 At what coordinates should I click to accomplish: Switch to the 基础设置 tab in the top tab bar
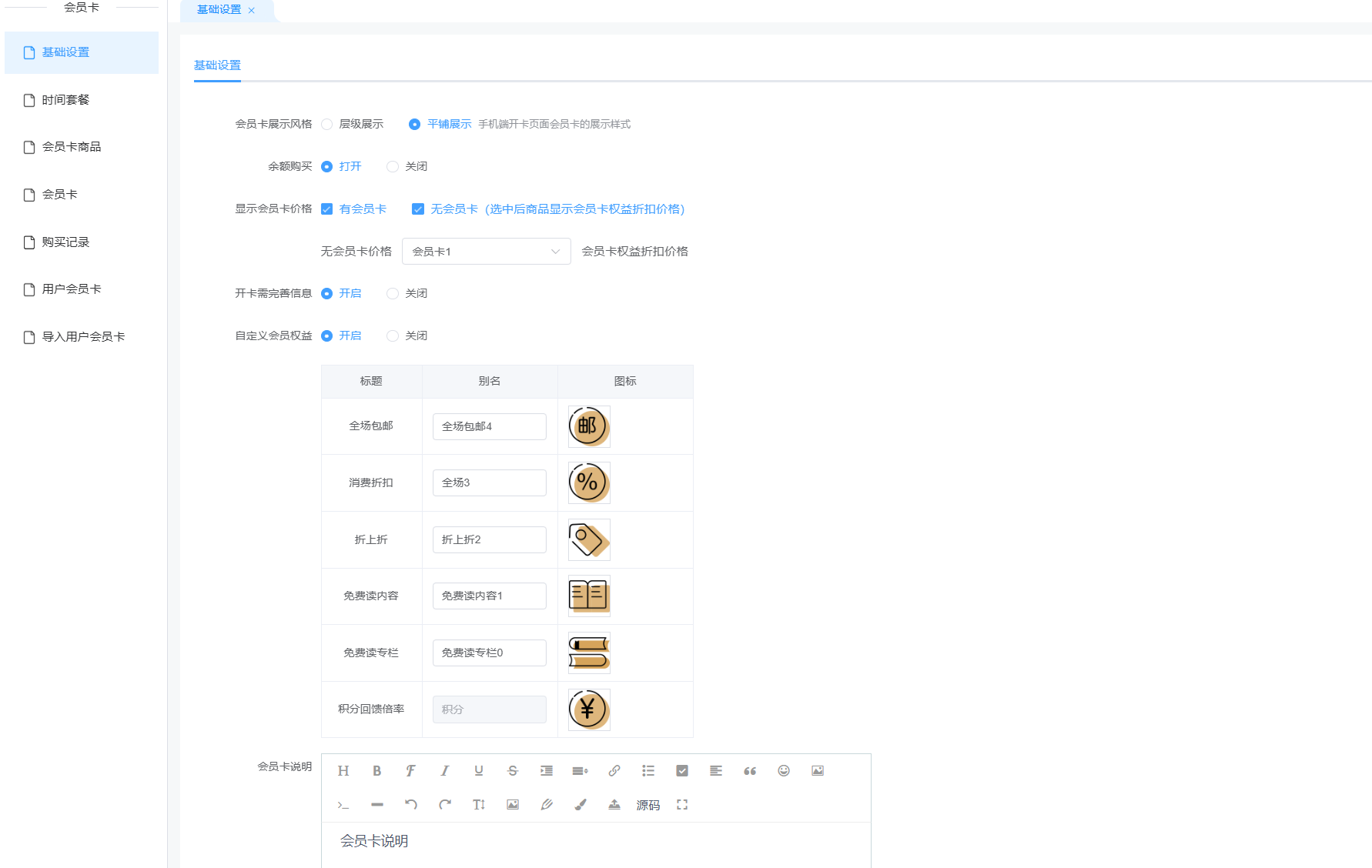[x=219, y=10]
